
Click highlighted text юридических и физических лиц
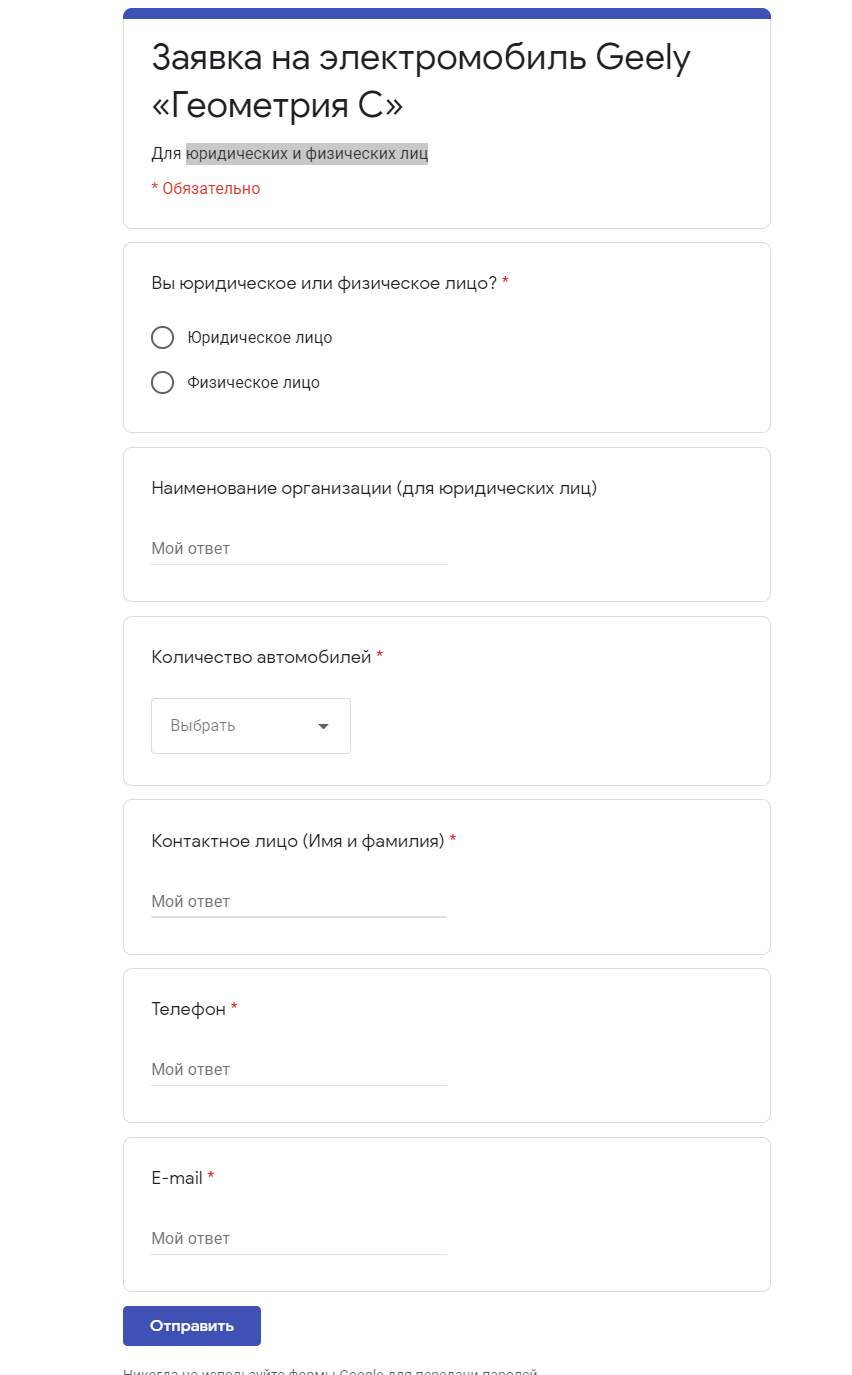point(307,153)
